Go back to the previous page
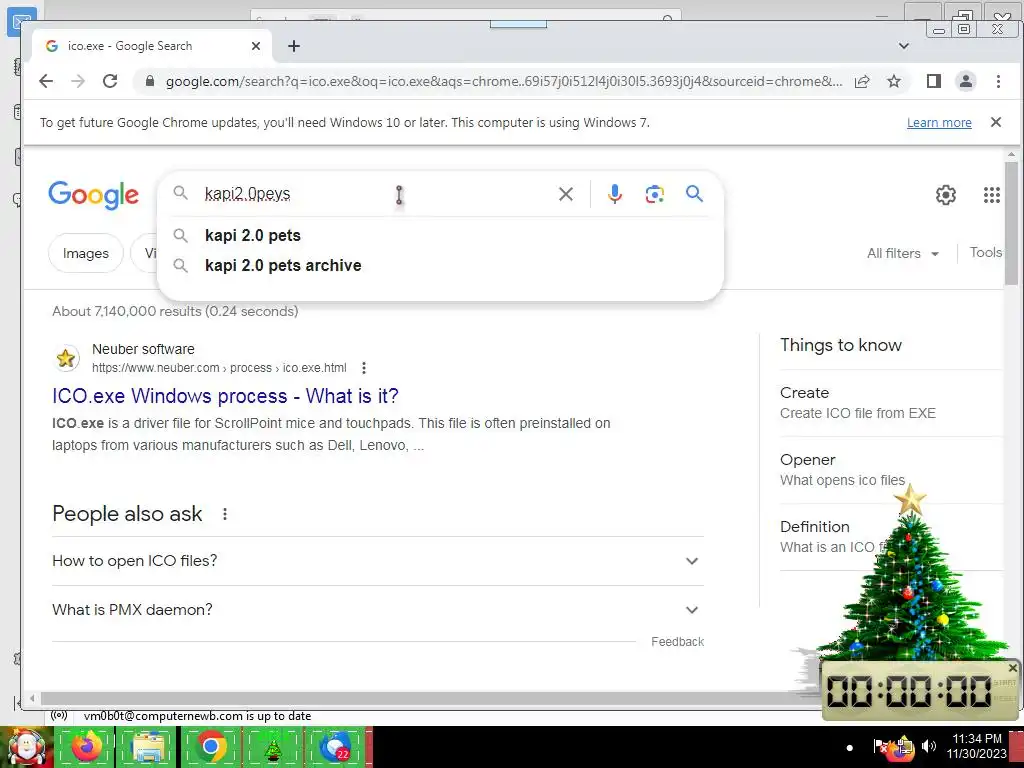Screen dimensions: 1024x768 tap(46, 81)
